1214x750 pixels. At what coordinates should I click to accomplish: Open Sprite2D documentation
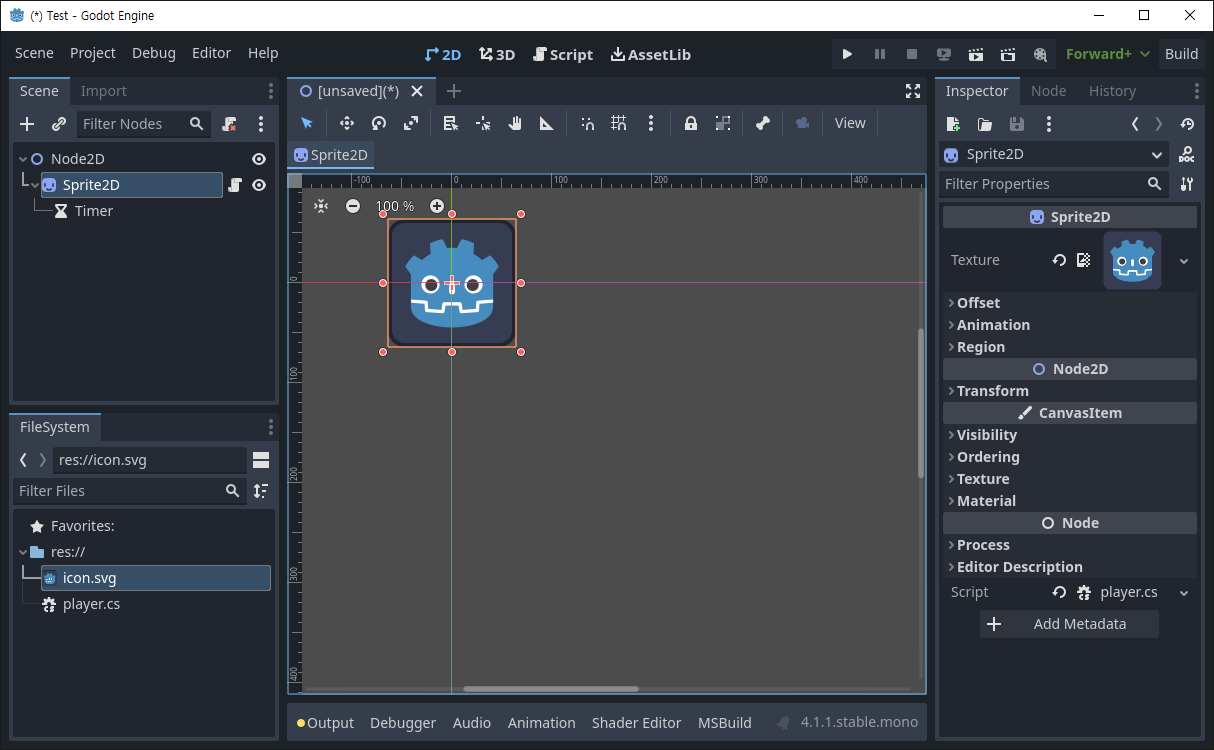(x=1187, y=154)
